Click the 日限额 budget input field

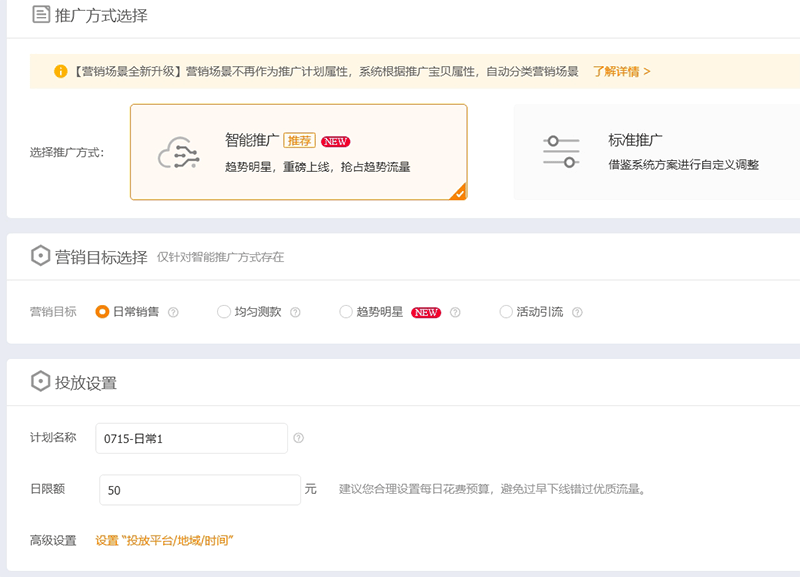[199, 490]
